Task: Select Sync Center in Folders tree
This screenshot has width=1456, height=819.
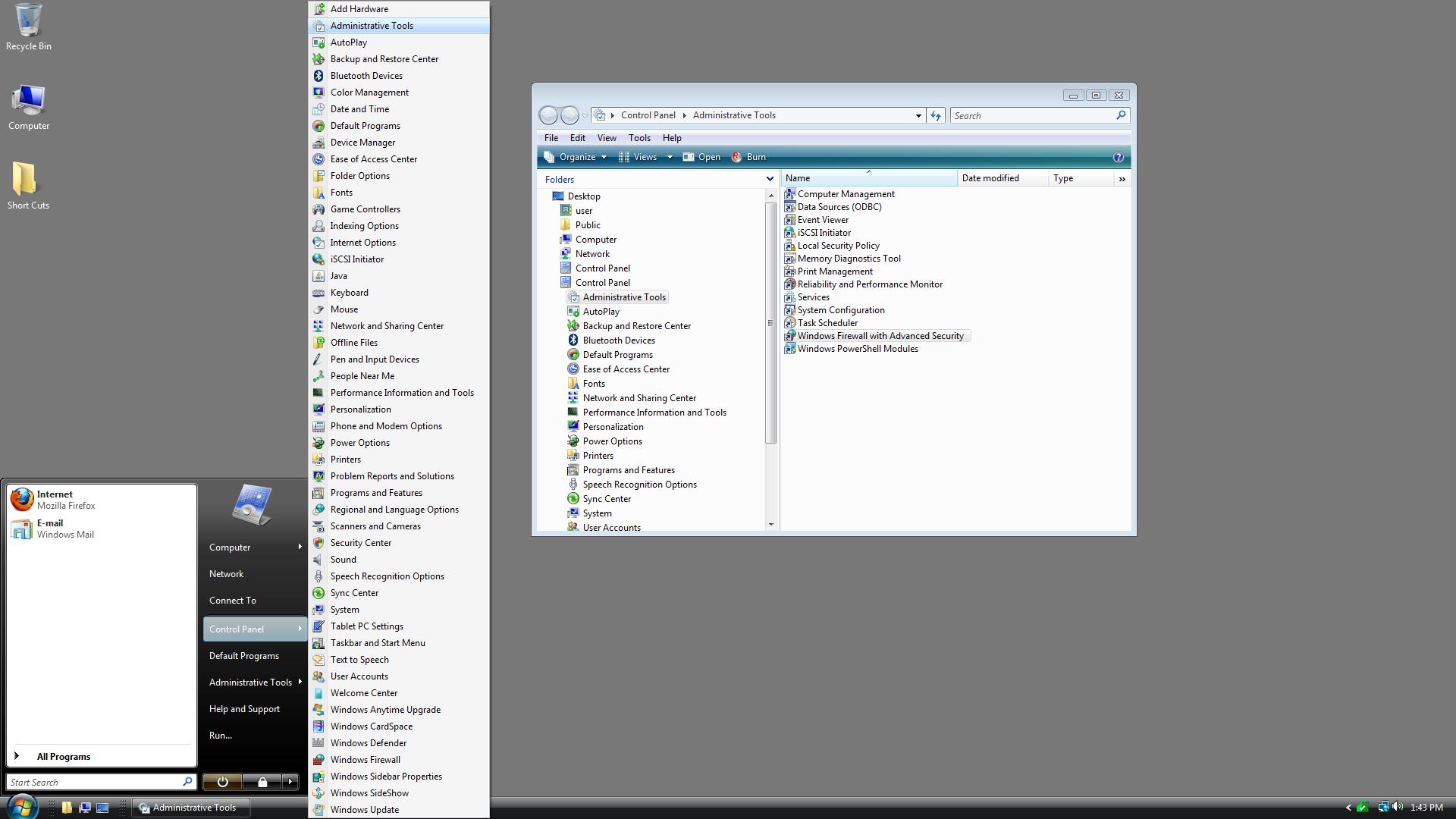Action: click(x=599, y=499)
